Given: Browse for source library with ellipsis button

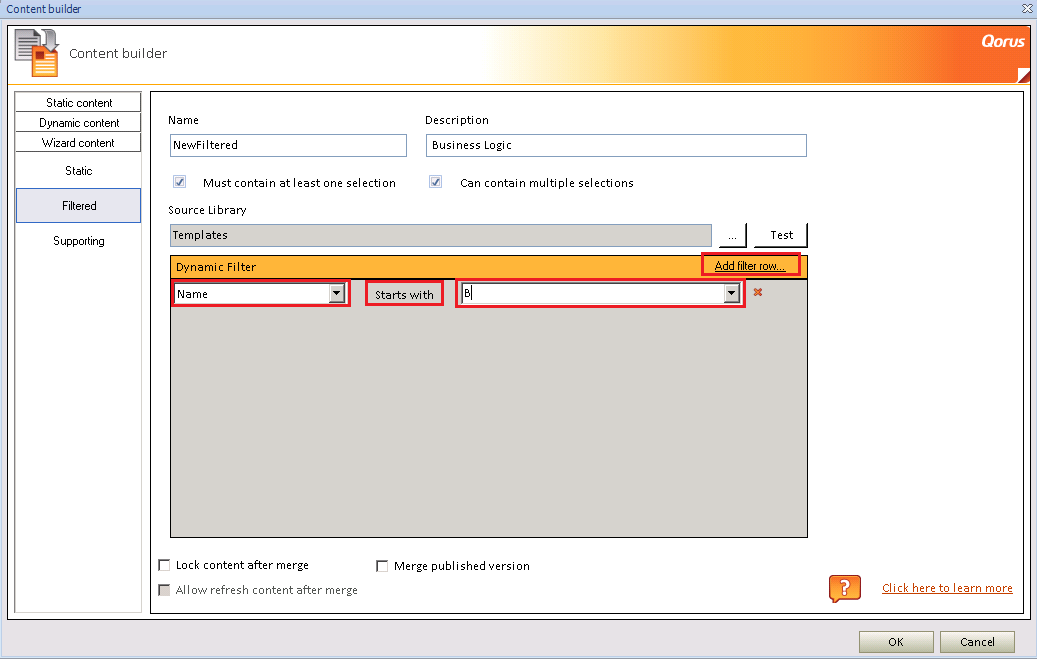Looking at the screenshot, I should 732,235.
